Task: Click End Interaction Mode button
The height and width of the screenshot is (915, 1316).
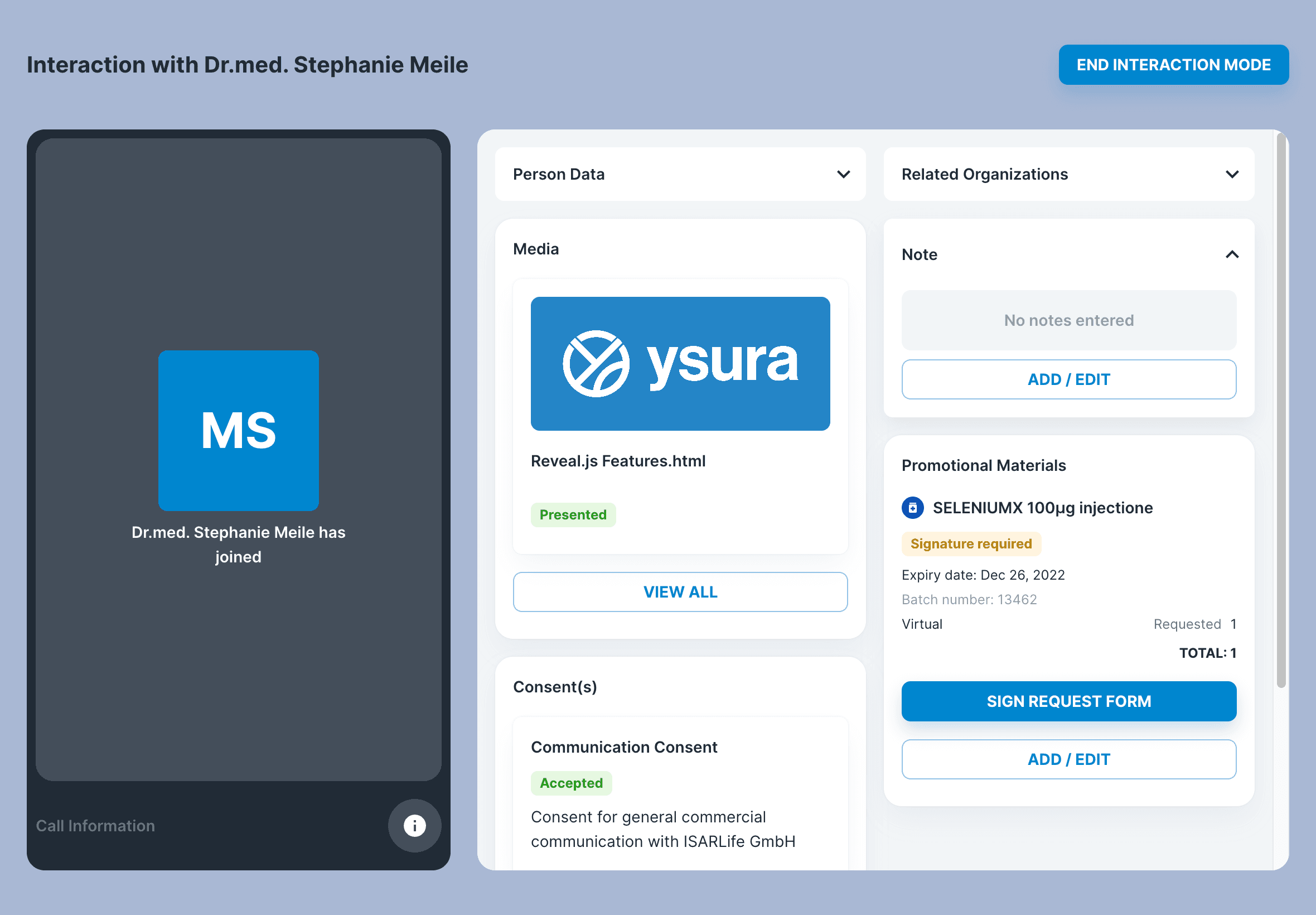Action: [x=1173, y=65]
